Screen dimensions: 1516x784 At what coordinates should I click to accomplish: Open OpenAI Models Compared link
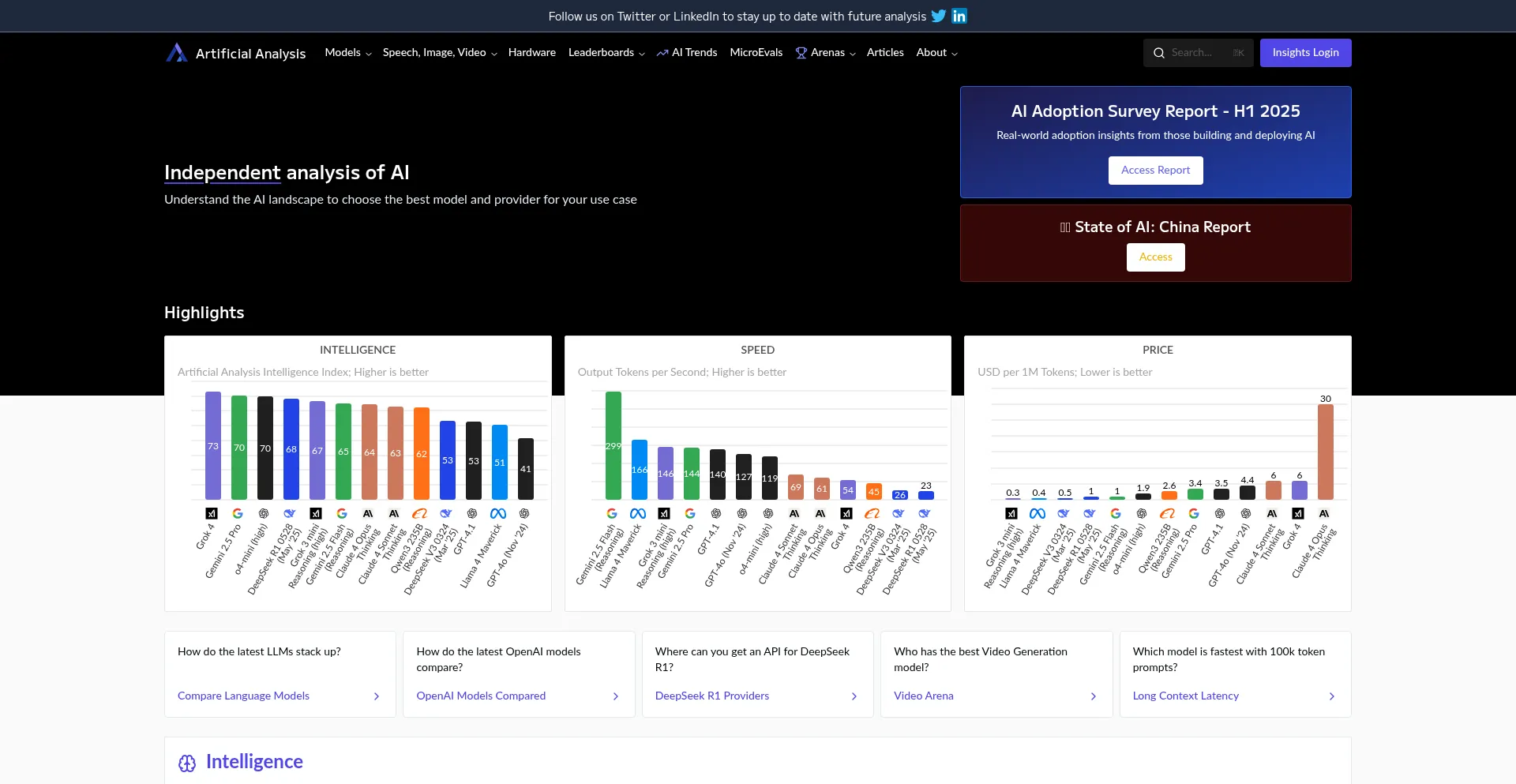pos(481,696)
